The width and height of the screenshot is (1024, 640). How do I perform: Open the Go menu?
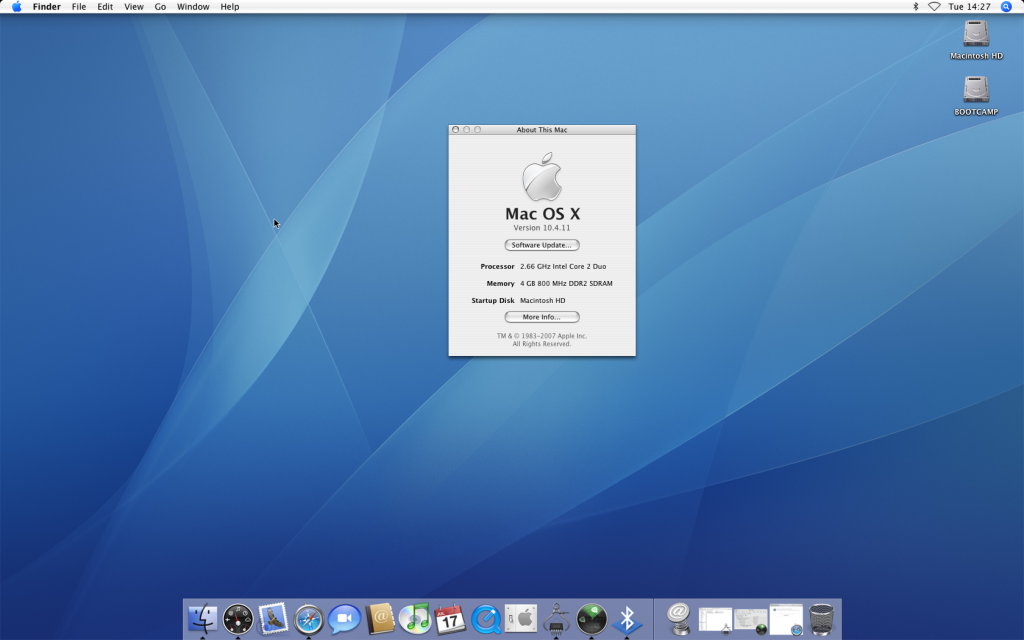click(x=160, y=7)
